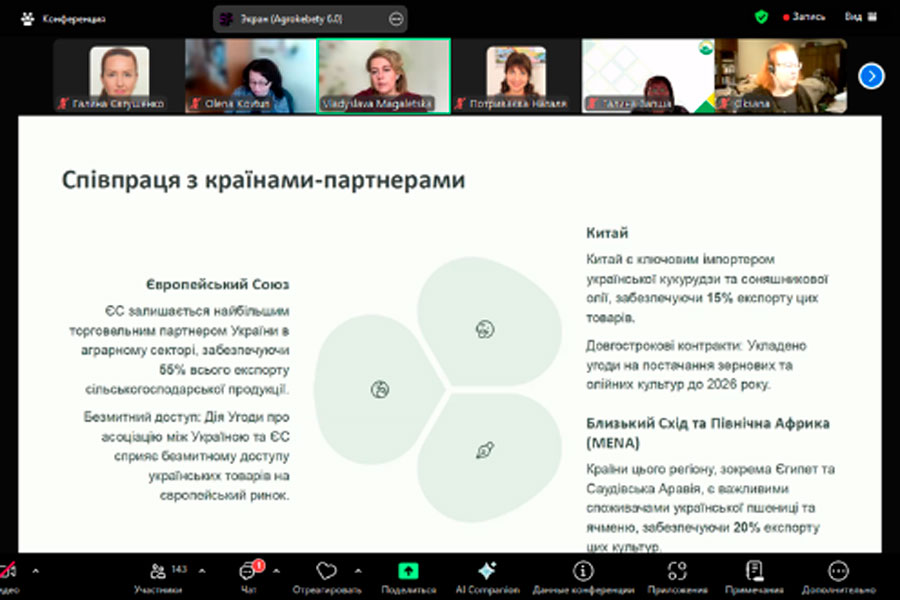Select Tetyana video thumbnail with green logo

click(x=648, y=76)
